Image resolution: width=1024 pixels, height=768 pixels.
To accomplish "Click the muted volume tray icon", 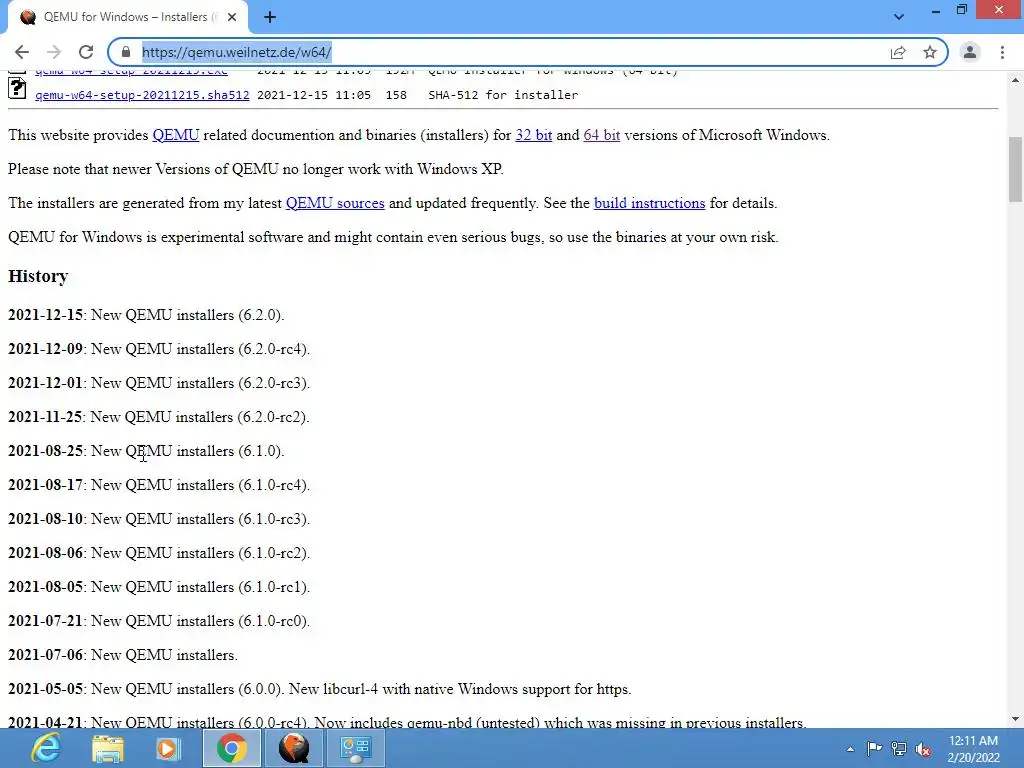I will pos(923,749).
